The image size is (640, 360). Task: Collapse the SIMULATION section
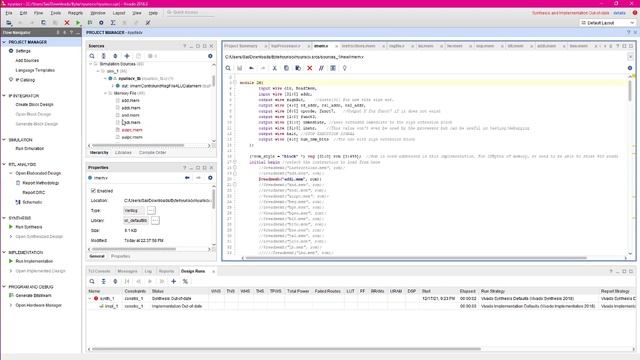click(x=4, y=140)
